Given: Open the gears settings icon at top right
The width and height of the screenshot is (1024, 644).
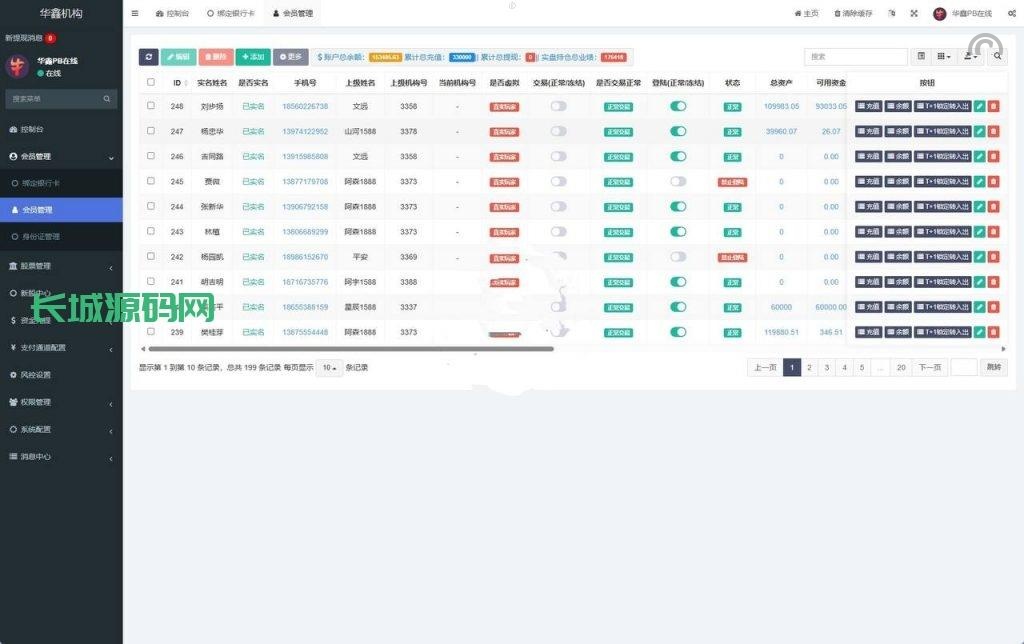Looking at the screenshot, I should pos(1012,13).
